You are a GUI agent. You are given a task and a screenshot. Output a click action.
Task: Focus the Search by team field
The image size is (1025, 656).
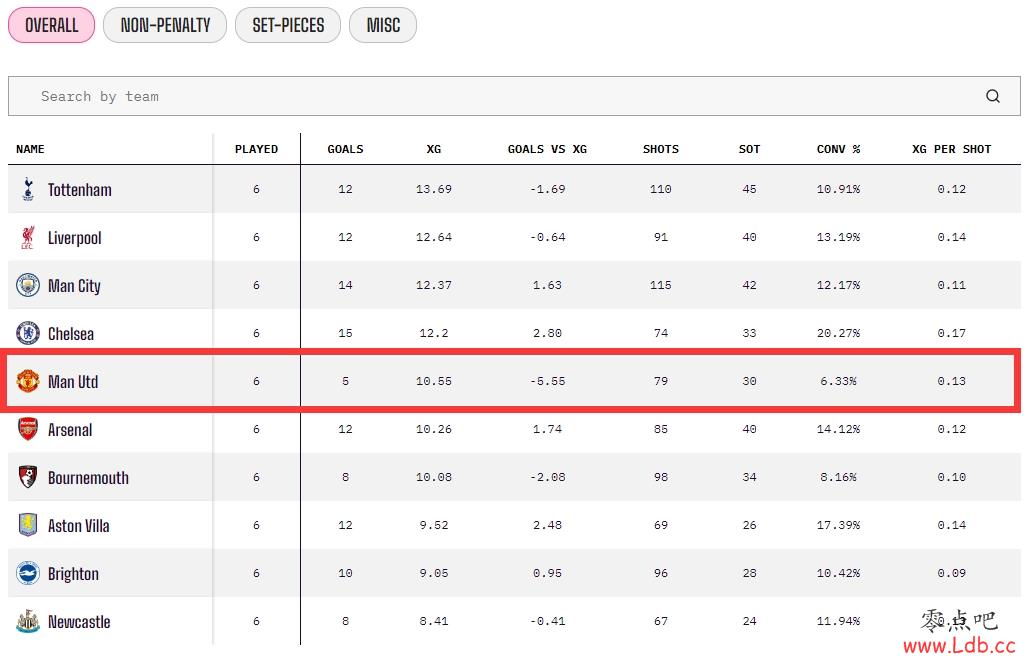[514, 96]
